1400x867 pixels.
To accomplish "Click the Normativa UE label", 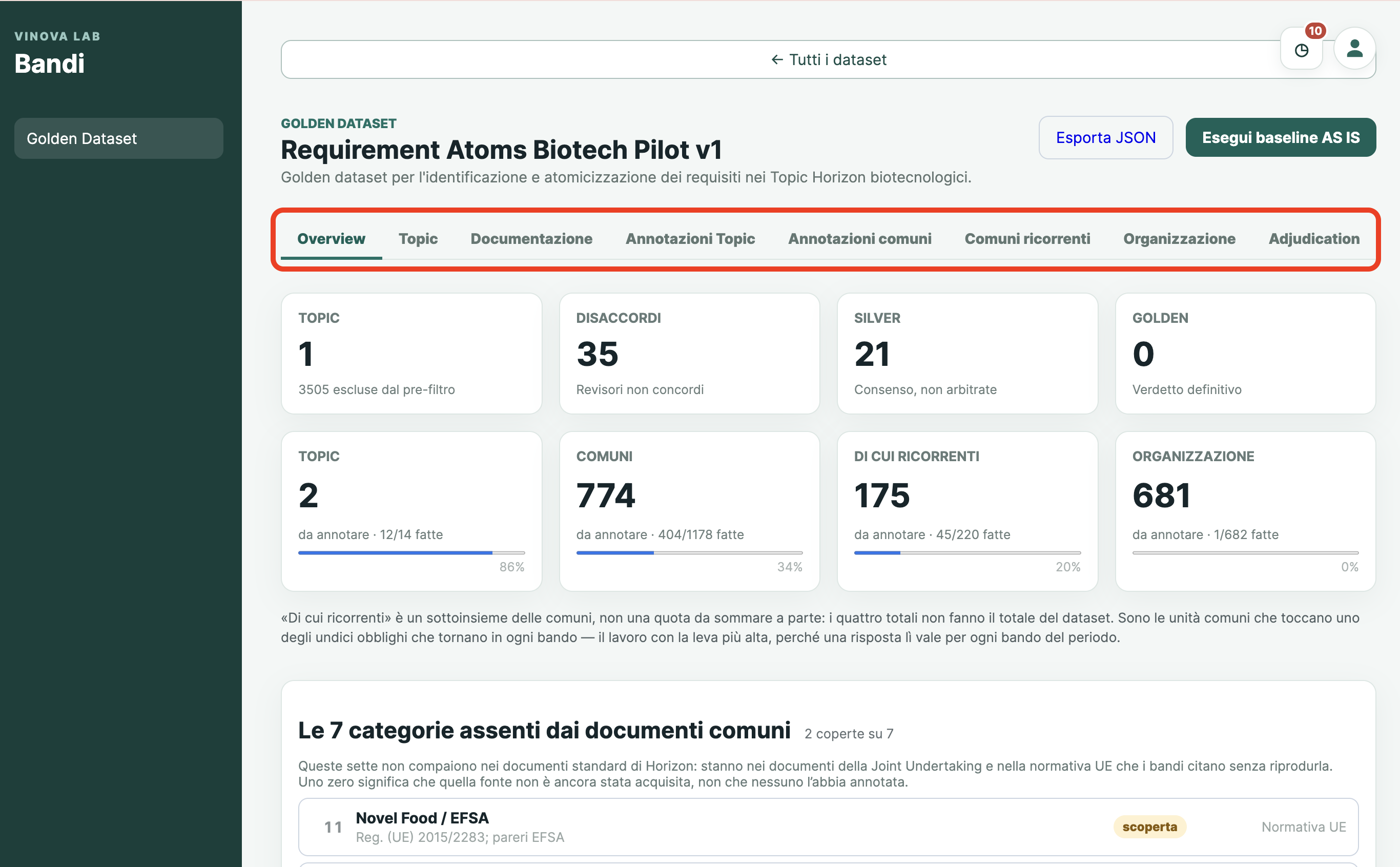I will point(1303,827).
